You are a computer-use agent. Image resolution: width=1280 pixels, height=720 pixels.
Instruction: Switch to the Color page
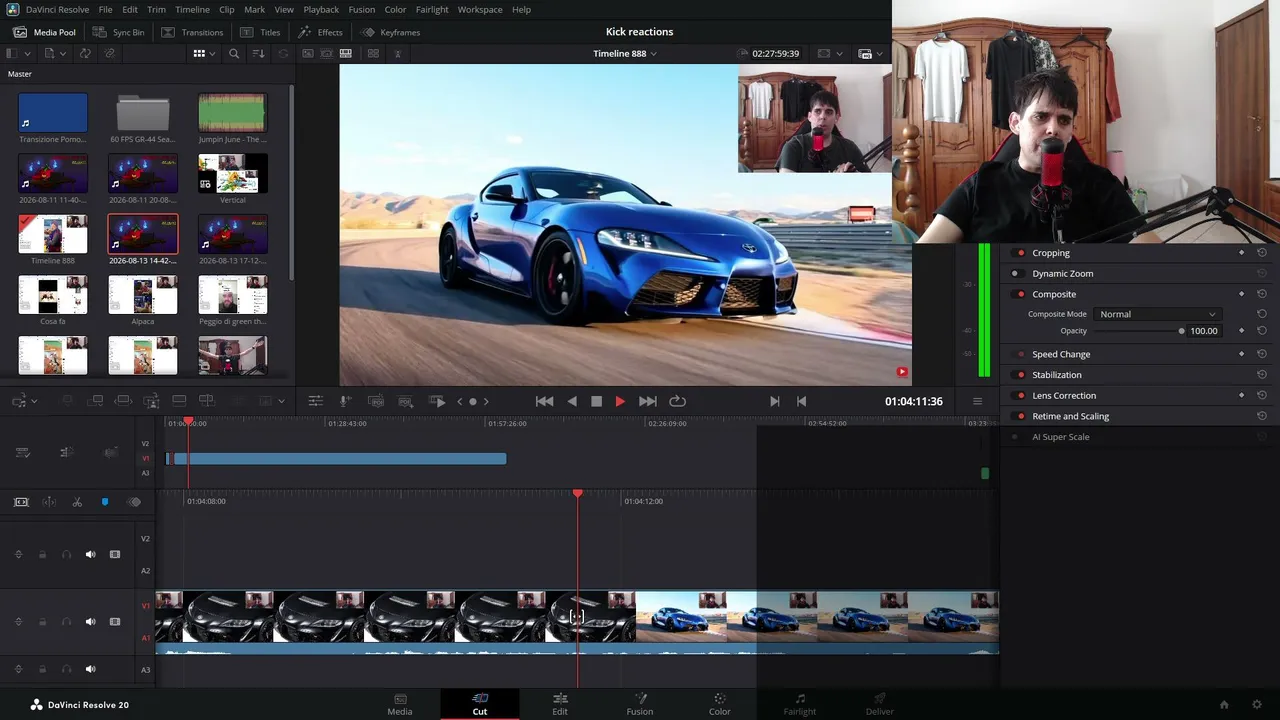pos(720,704)
